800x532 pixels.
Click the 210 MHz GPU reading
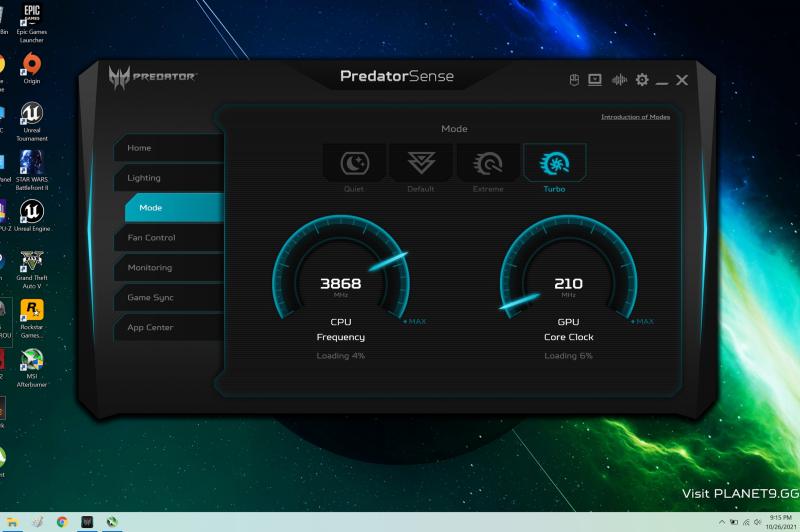tap(568, 284)
